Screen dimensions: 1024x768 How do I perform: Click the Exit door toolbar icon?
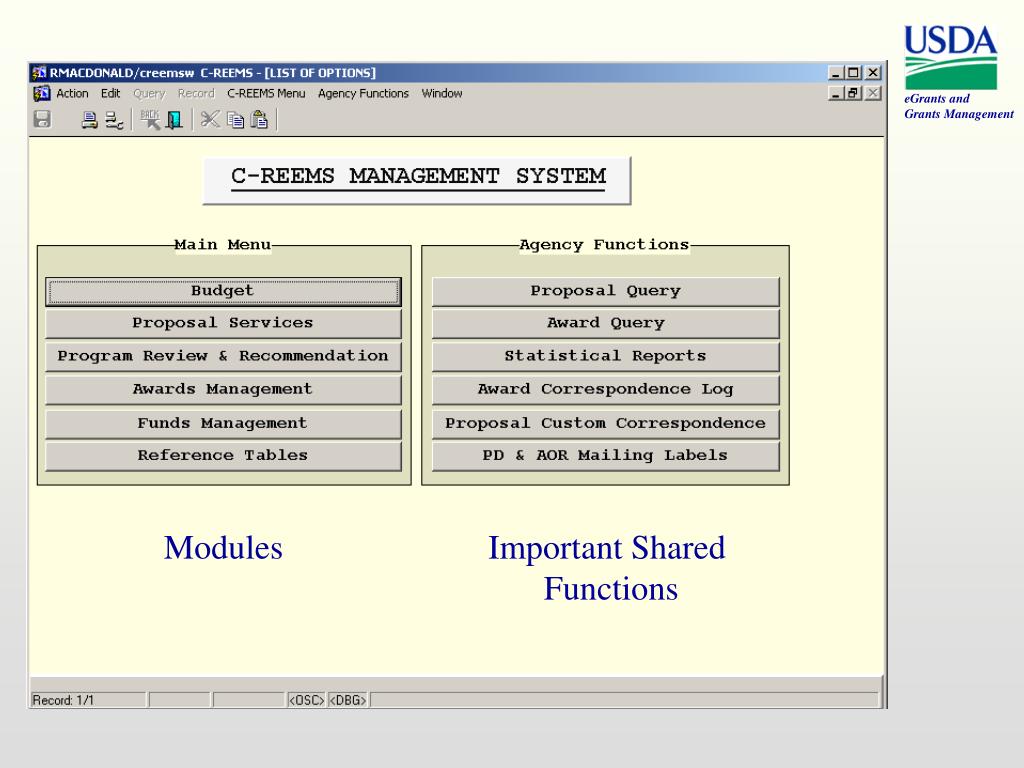(174, 120)
